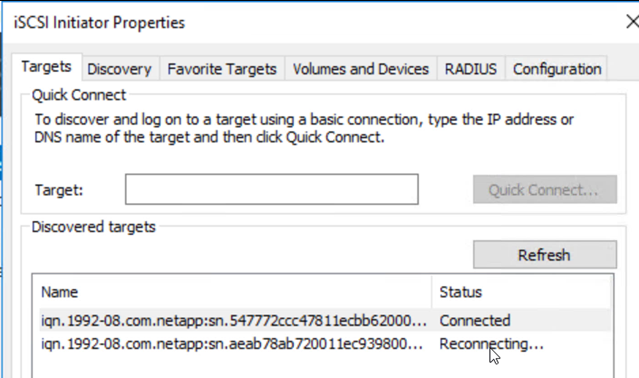Click the Target text input field
Screen dimensions: 639x378
coord(272,189)
